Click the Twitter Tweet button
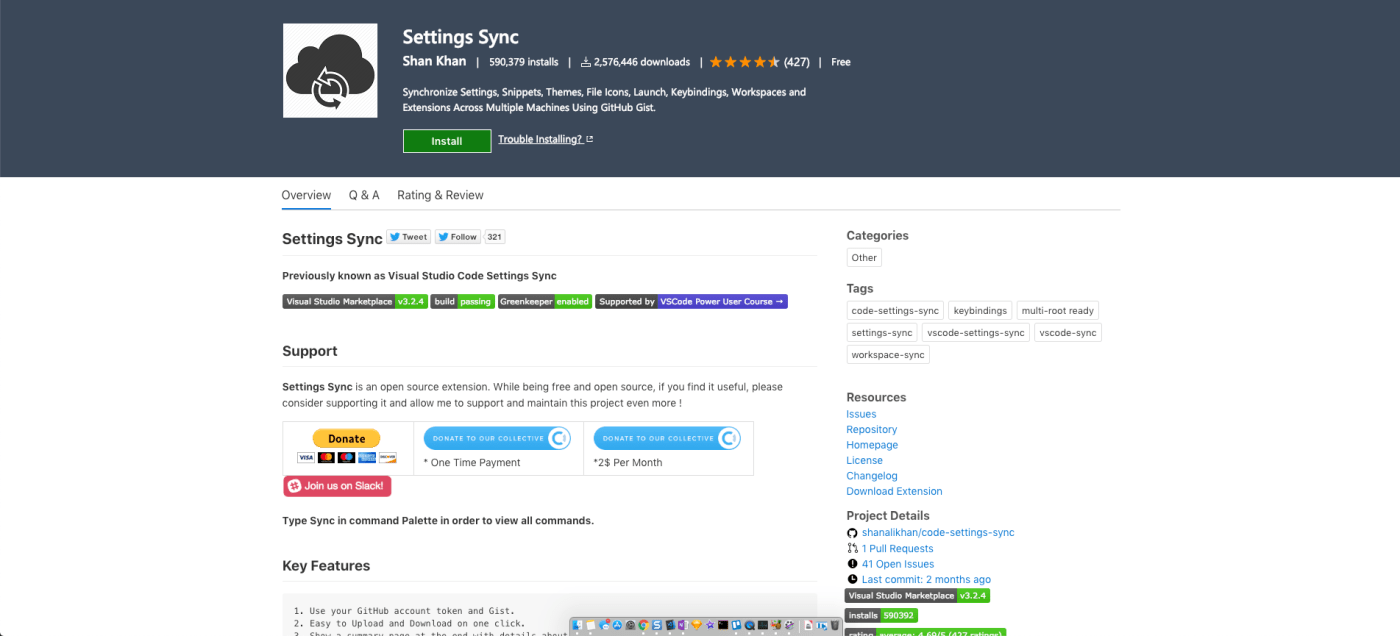 (x=408, y=237)
